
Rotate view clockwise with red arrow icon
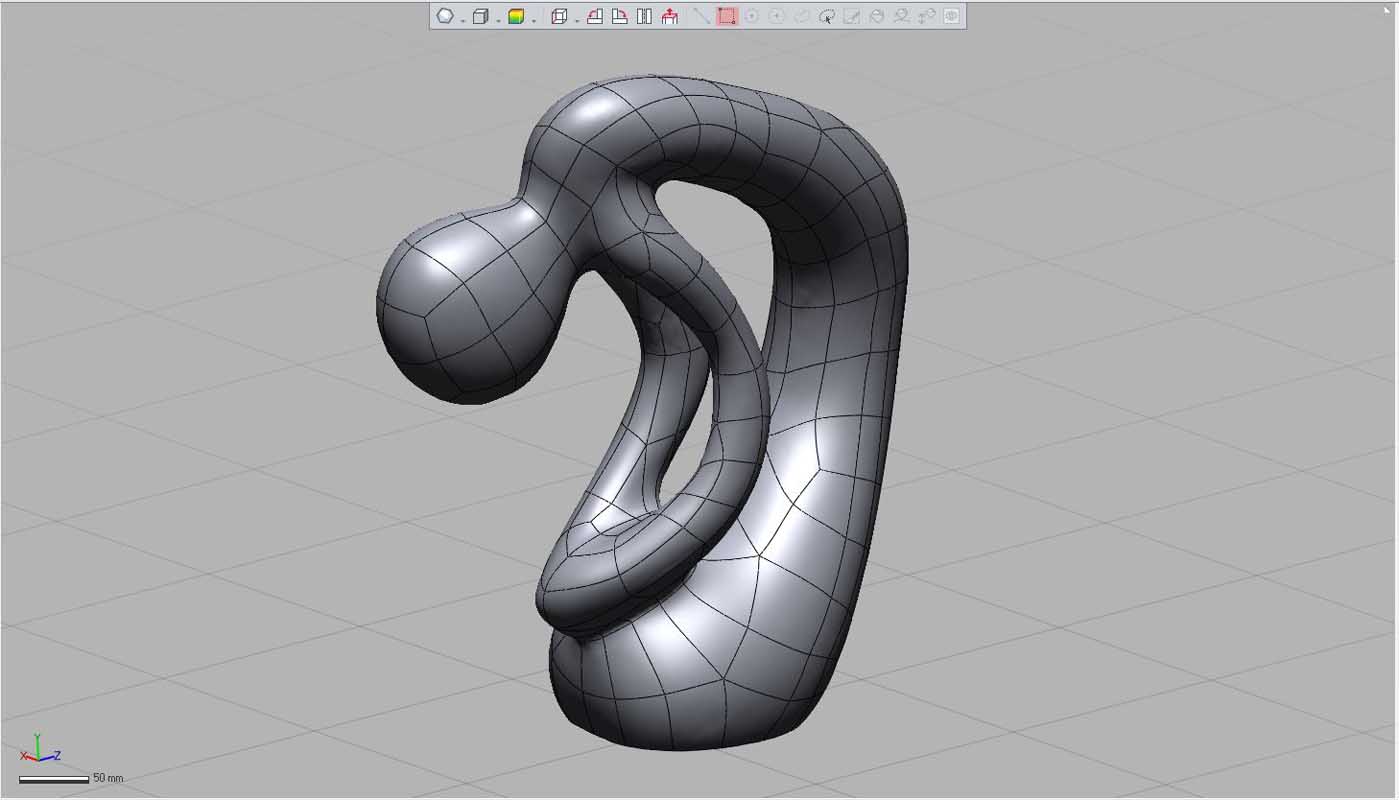tap(620, 16)
